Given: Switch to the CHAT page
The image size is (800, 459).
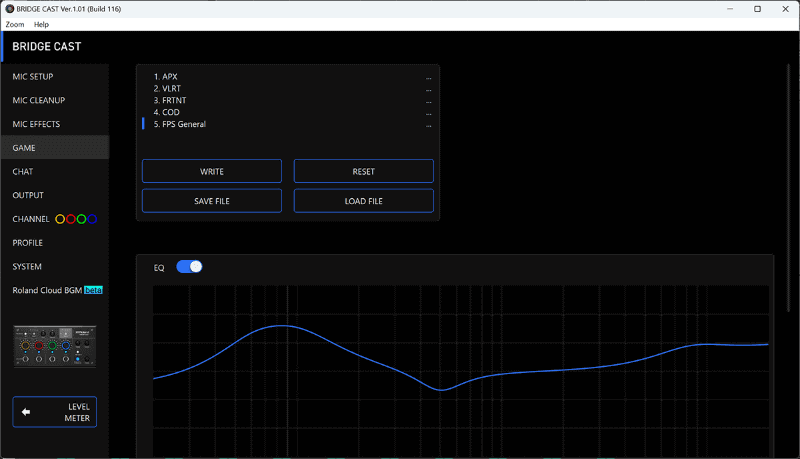Looking at the screenshot, I should pos(55,171).
